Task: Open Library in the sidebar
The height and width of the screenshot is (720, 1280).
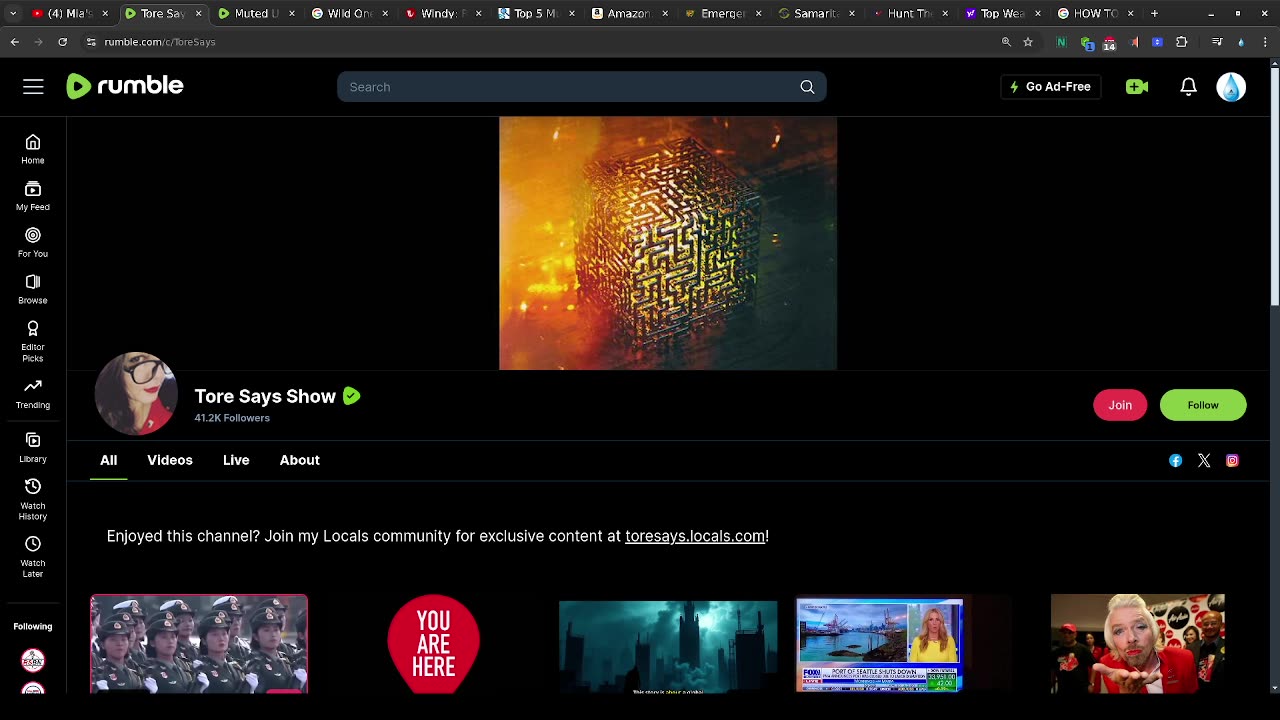Action: pyautogui.click(x=33, y=448)
